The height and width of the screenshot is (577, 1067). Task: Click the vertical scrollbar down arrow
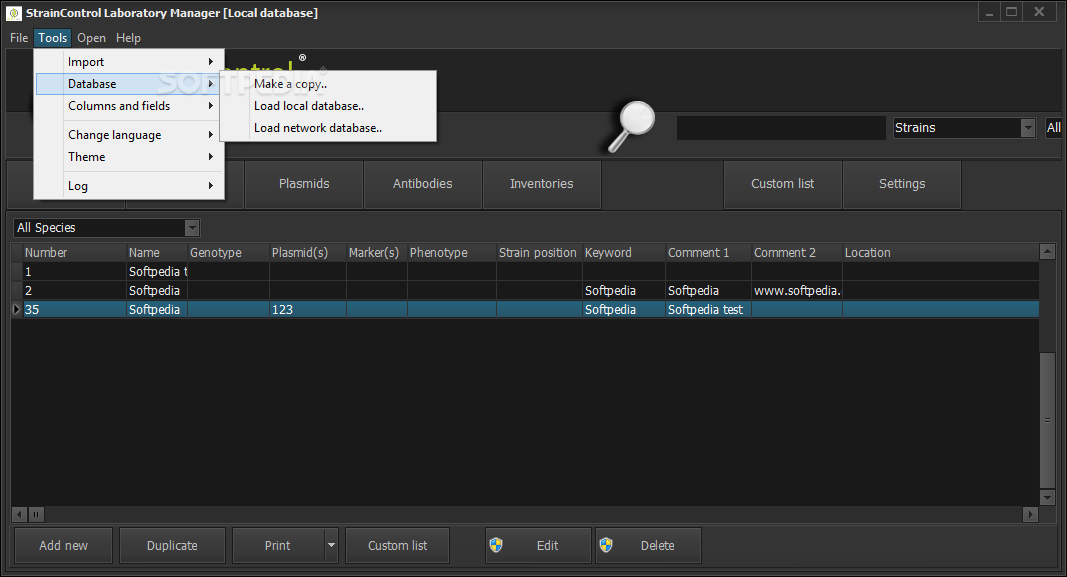click(1047, 498)
